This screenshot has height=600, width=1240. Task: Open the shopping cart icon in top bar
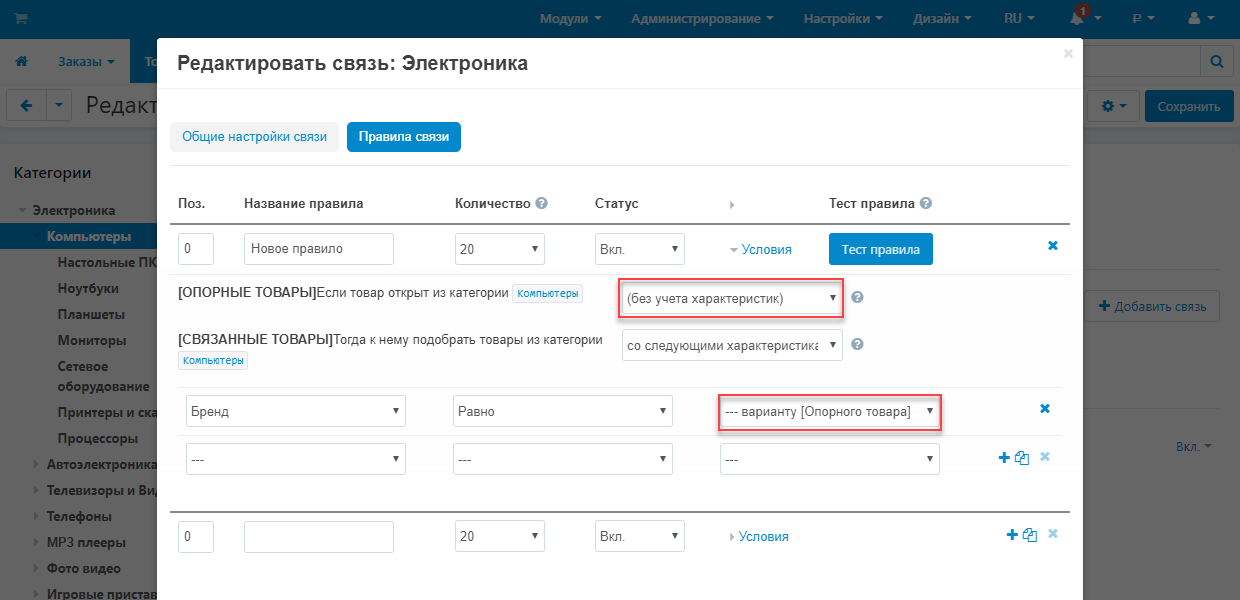[x=21, y=18]
